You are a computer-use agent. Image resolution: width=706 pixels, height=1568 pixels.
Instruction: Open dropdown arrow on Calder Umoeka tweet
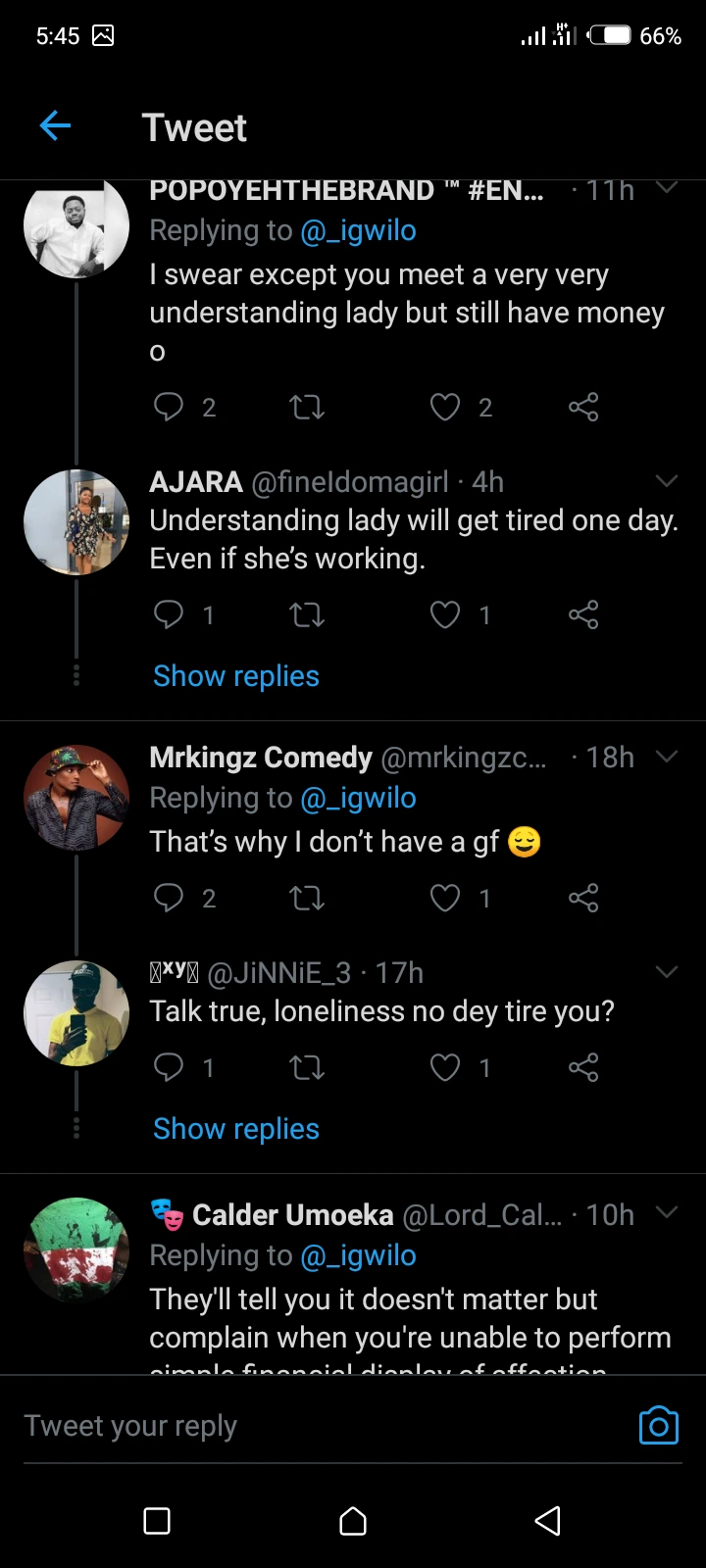[x=667, y=1213]
